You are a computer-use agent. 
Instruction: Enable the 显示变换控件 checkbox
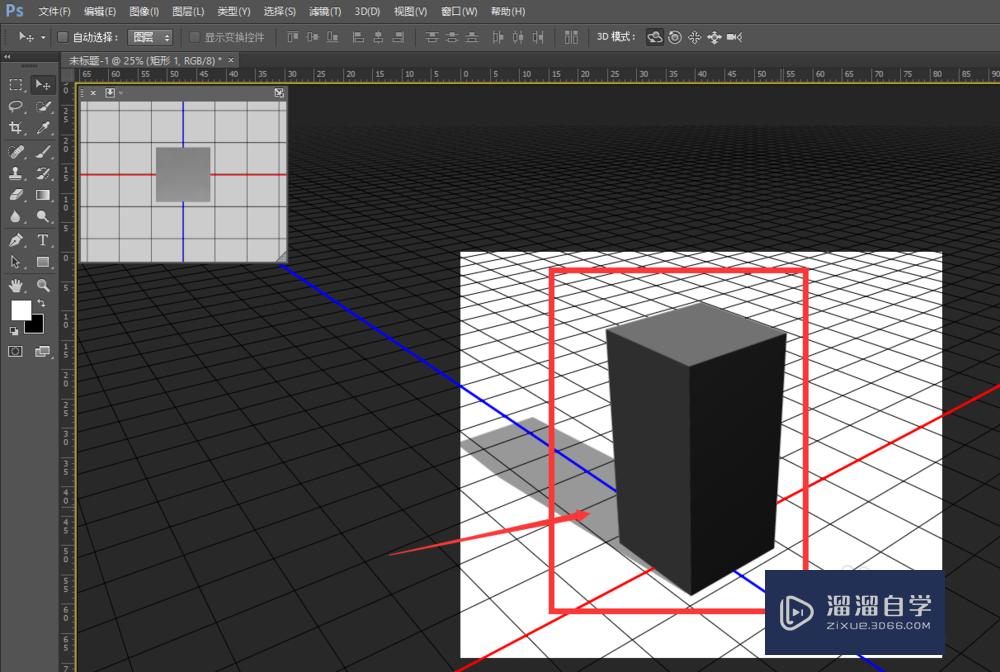click(x=193, y=37)
